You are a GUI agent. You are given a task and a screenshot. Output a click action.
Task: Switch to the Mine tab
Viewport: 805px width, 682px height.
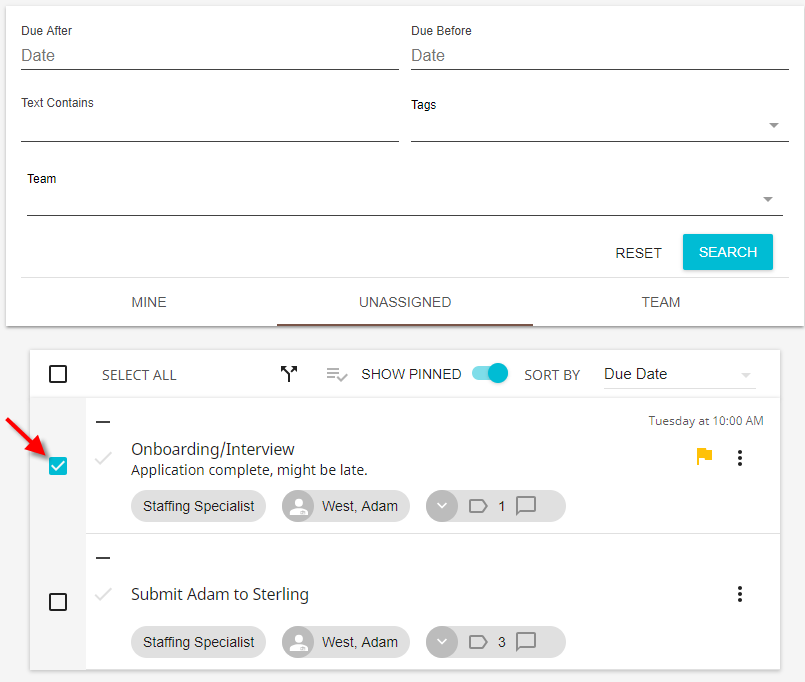[x=149, y=302]
